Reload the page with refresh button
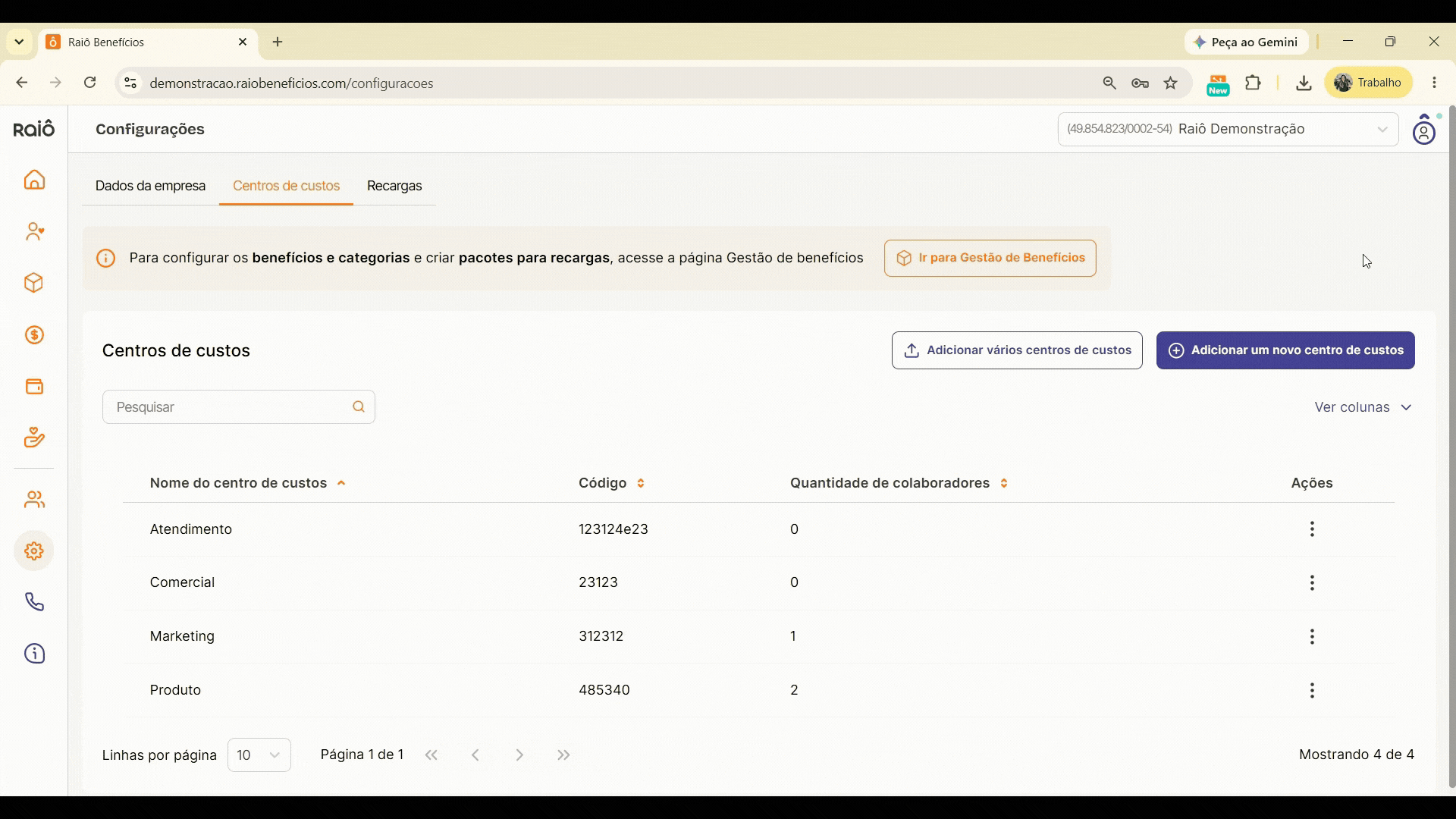1456x819 pixels. pyautogui.click(x=89, y=83)
